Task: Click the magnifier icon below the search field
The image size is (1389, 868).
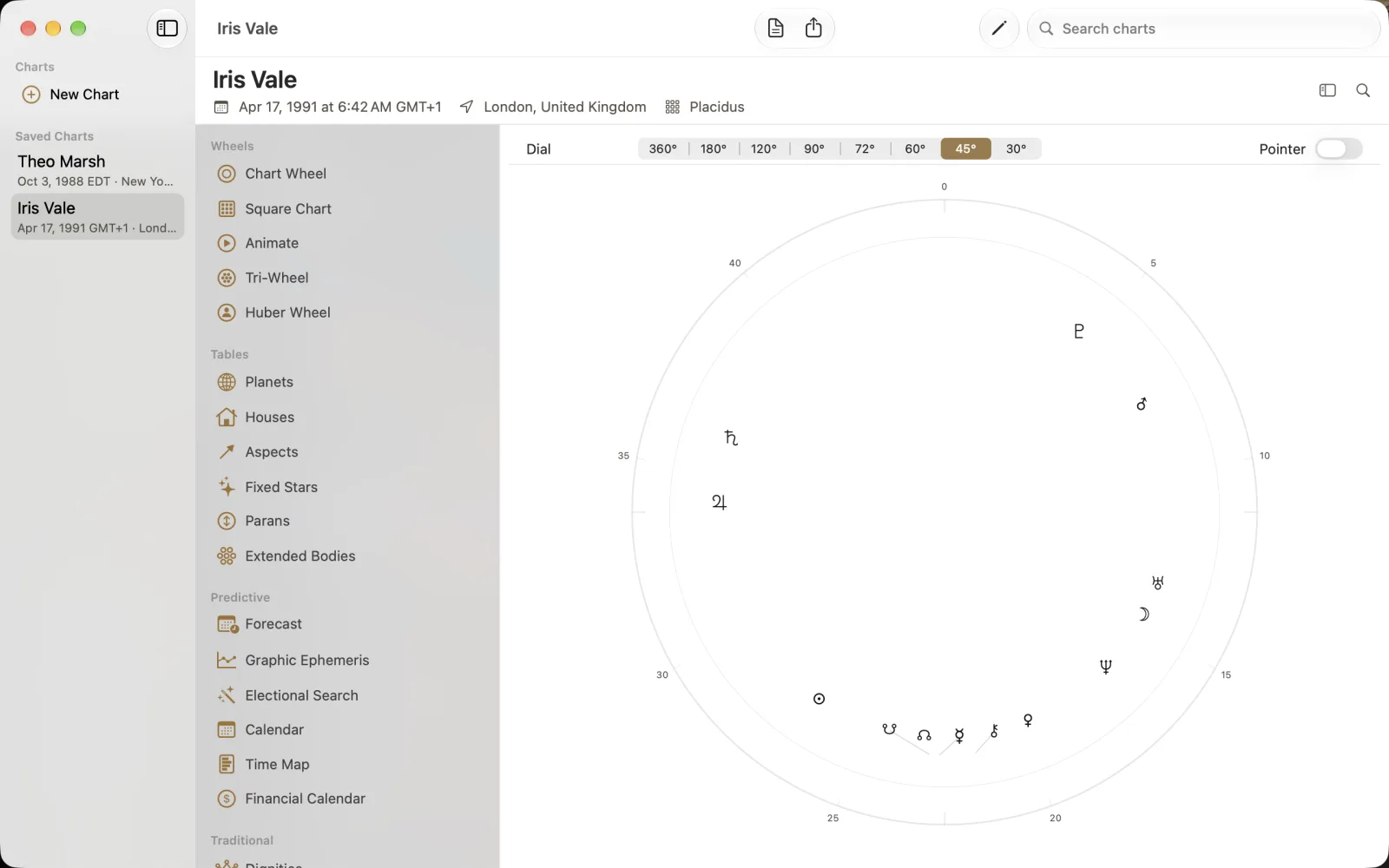Action: click(1363, 90)
